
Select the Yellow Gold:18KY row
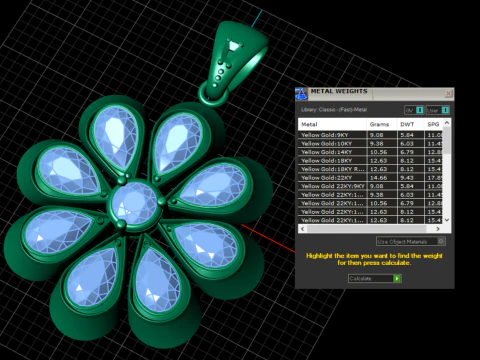coord(371,161)
